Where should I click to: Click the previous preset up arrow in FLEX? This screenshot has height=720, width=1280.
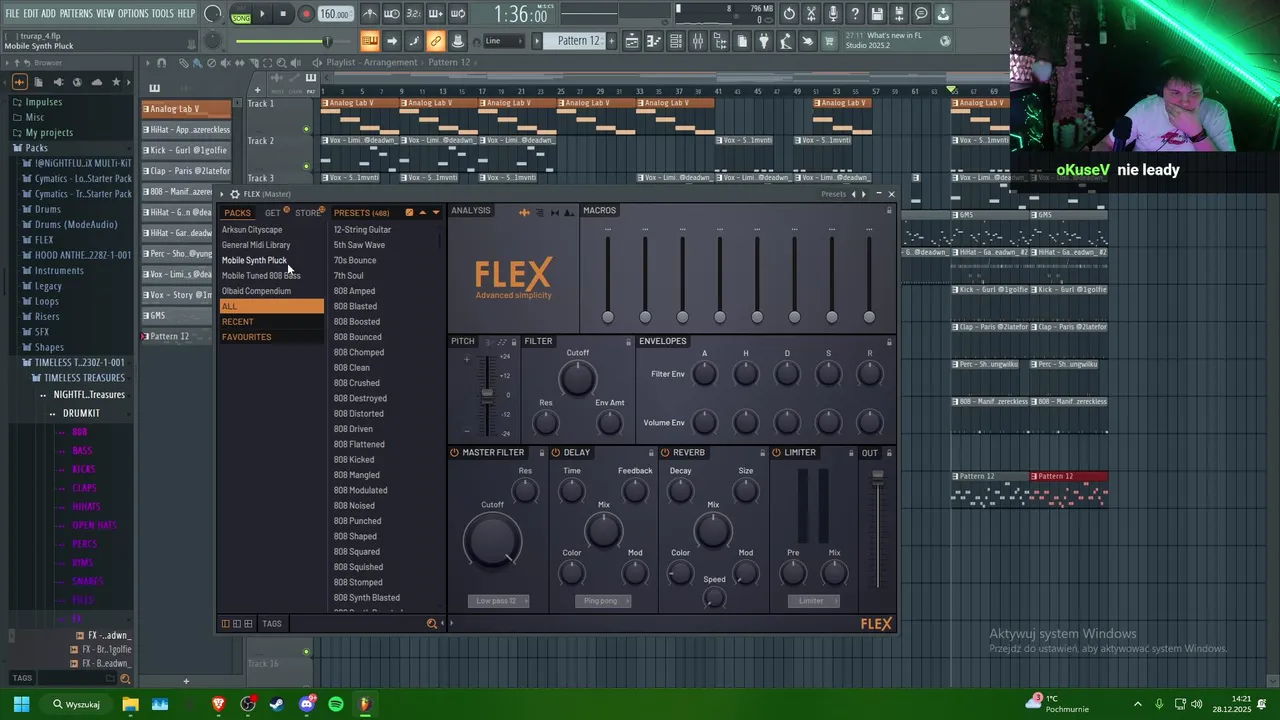tap(422, 213)
